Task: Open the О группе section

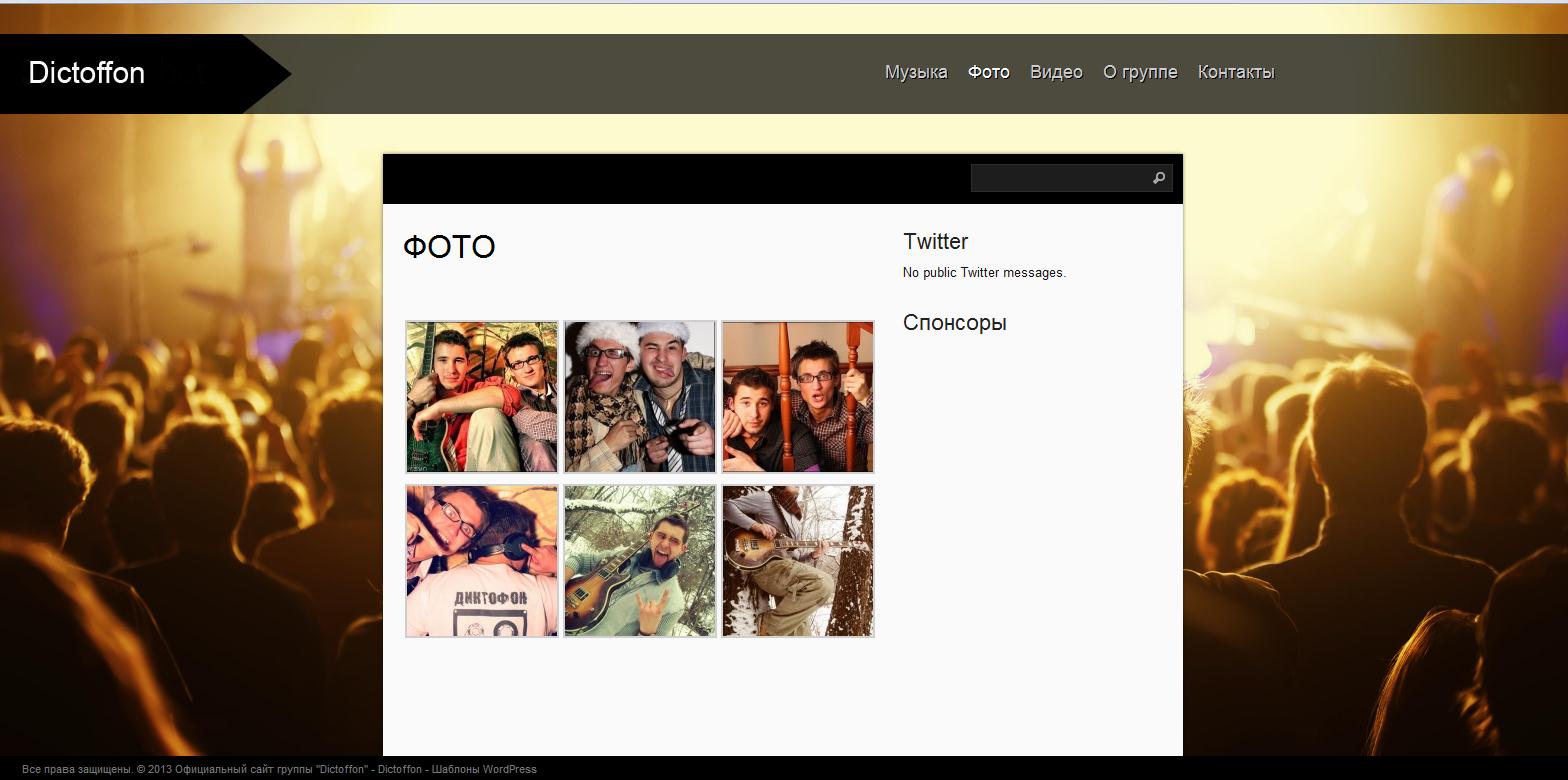Action: 1140,72
